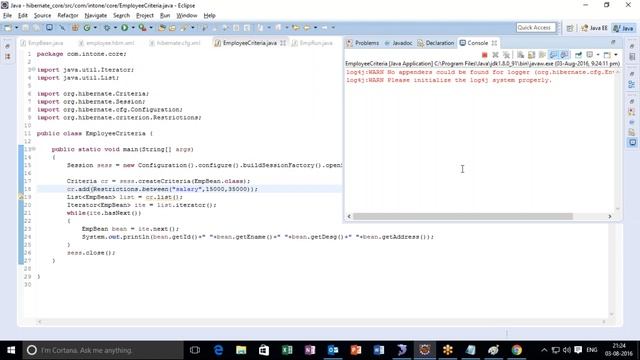This screenshot has height=360, width=640.
Task: Click the console horizontal scrollbar thumb
Action: click(x=462, y=216)
